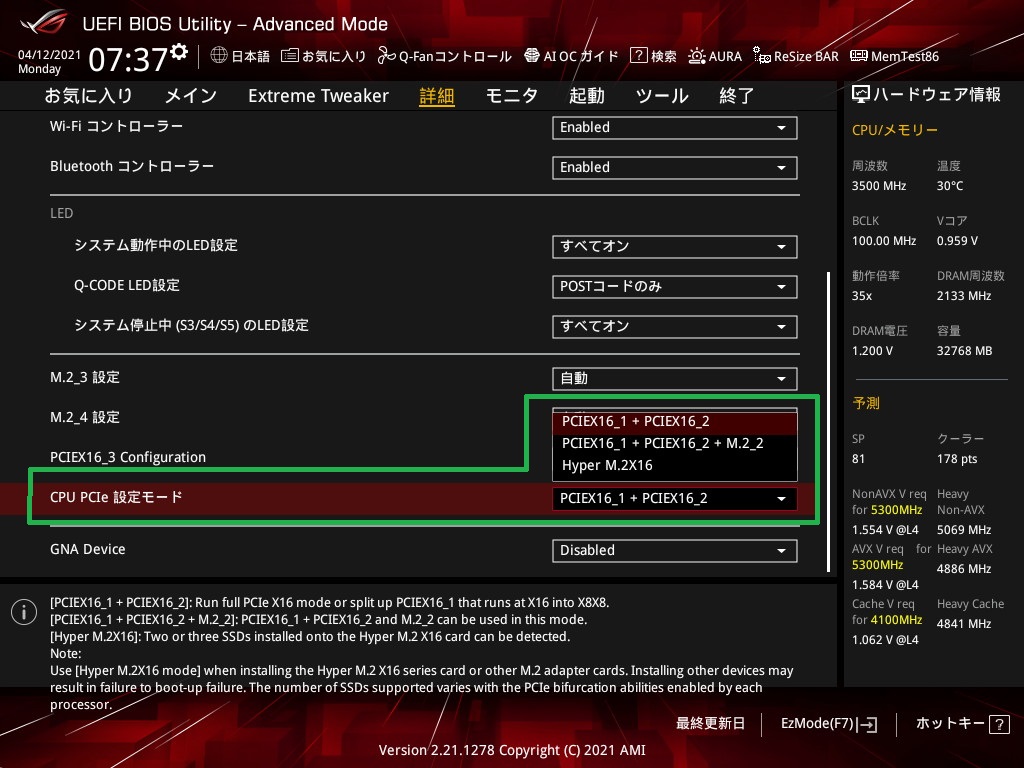This screenshot has height=768, width=1024.
Task: Expand S3/S4/S5 LED setting dropdown
Action: [x=675, y=327]
